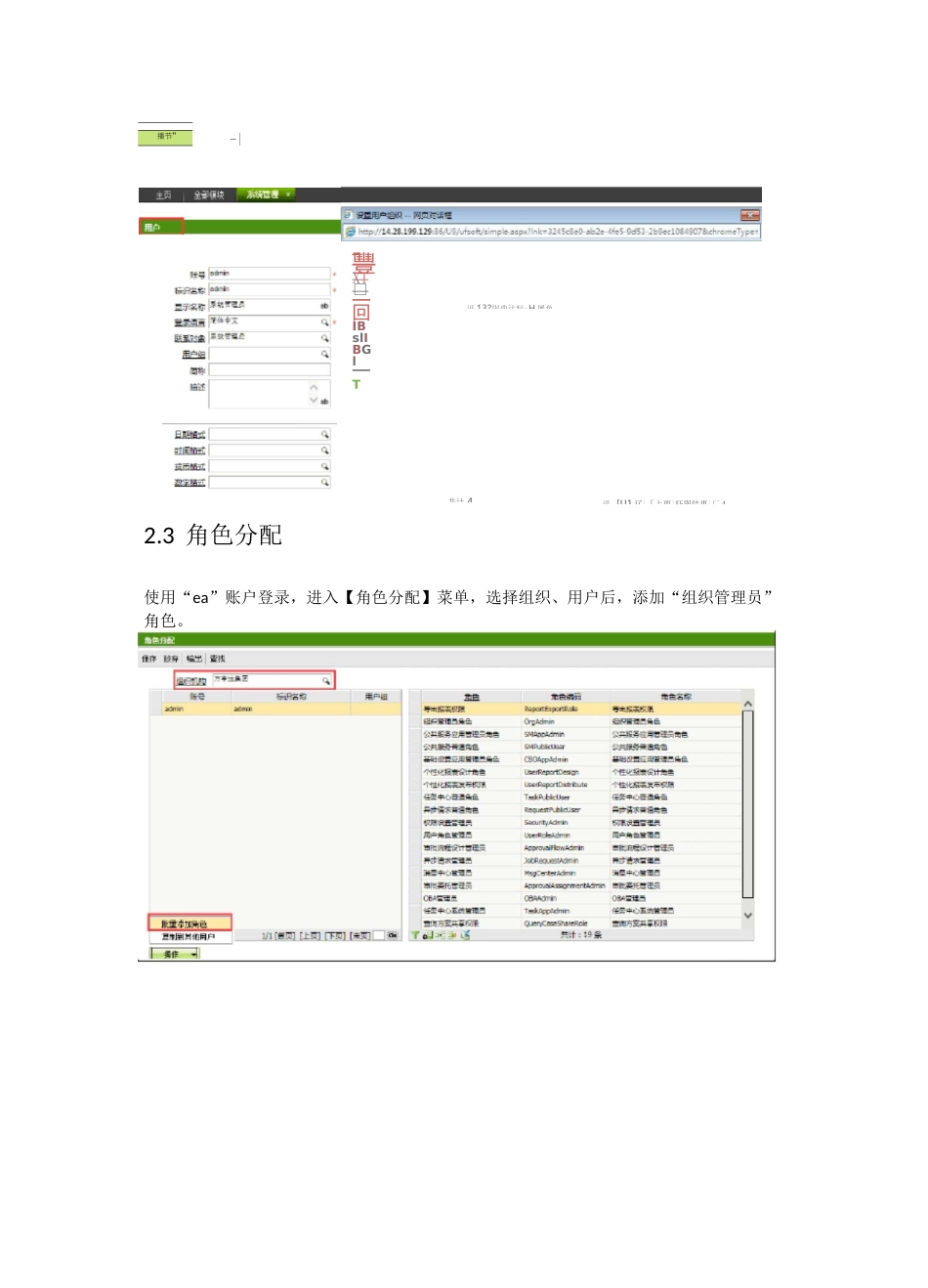Switch to the 全部模块 tab
The height and width of the screenshot is (1288, 928).
point(209,195)
